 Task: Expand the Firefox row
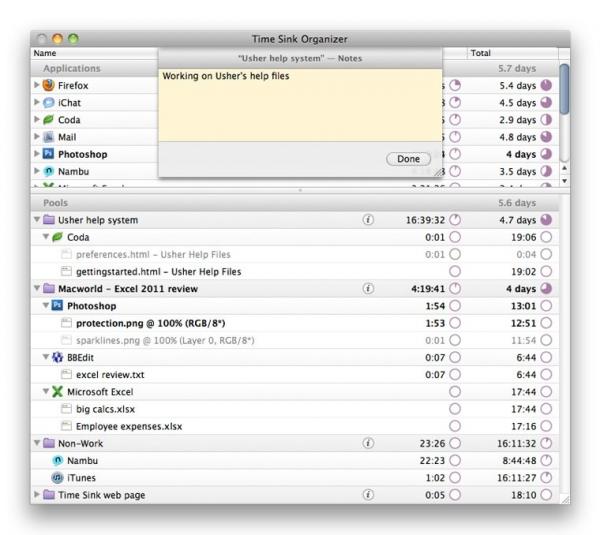click(37, 85)
